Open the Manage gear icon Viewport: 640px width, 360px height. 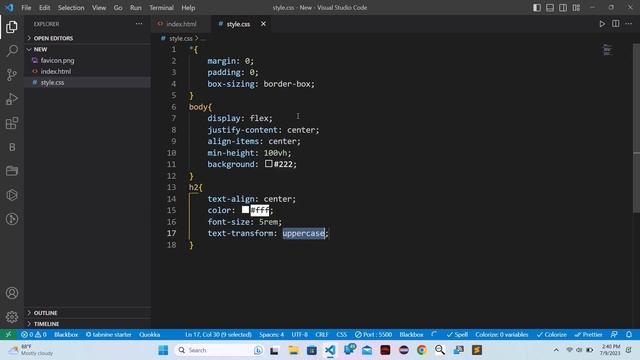(x=12, y=317)
